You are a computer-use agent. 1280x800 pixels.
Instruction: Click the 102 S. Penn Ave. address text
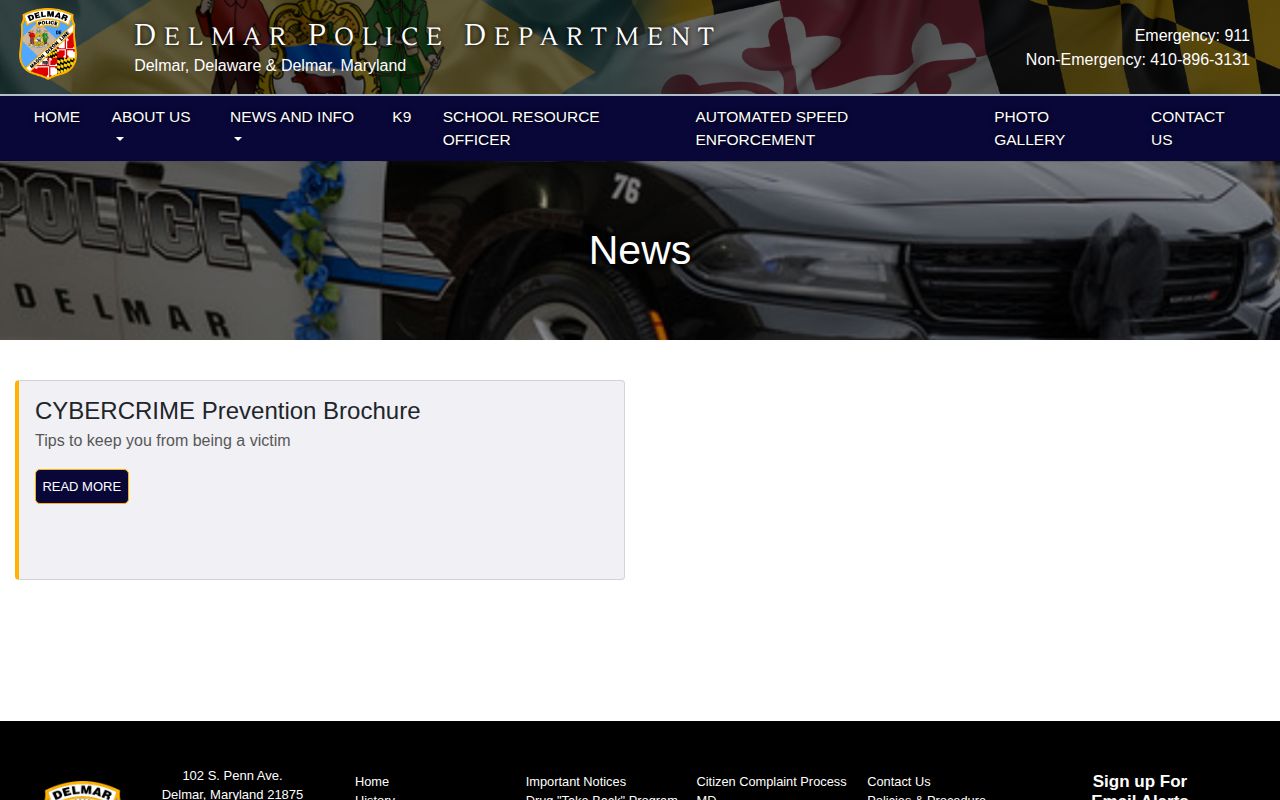232,775
